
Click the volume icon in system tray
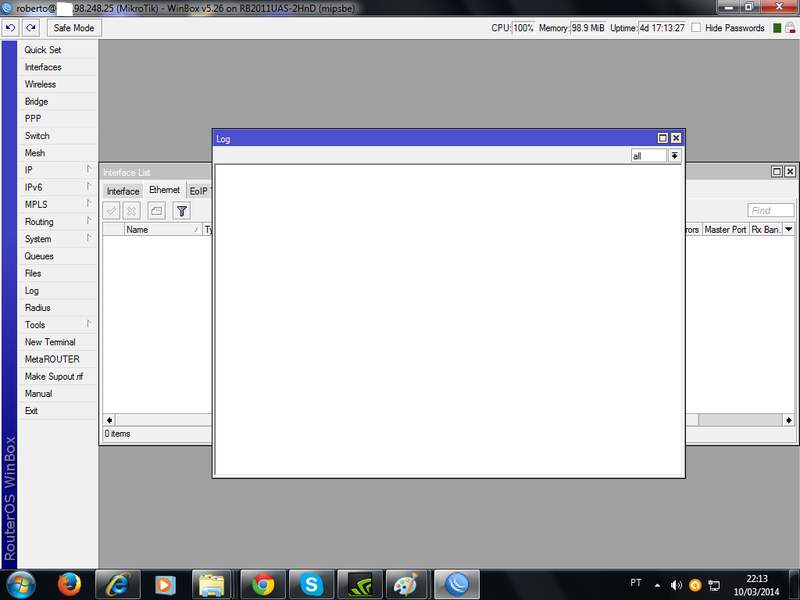pos(676,585)
